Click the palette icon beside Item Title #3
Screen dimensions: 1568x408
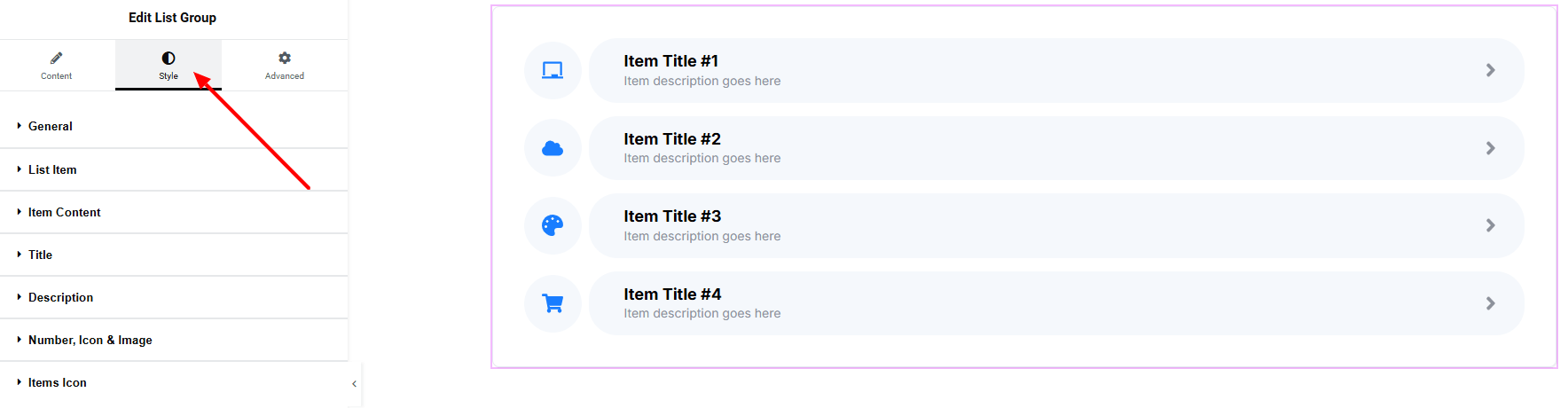(x=553, y=225)
